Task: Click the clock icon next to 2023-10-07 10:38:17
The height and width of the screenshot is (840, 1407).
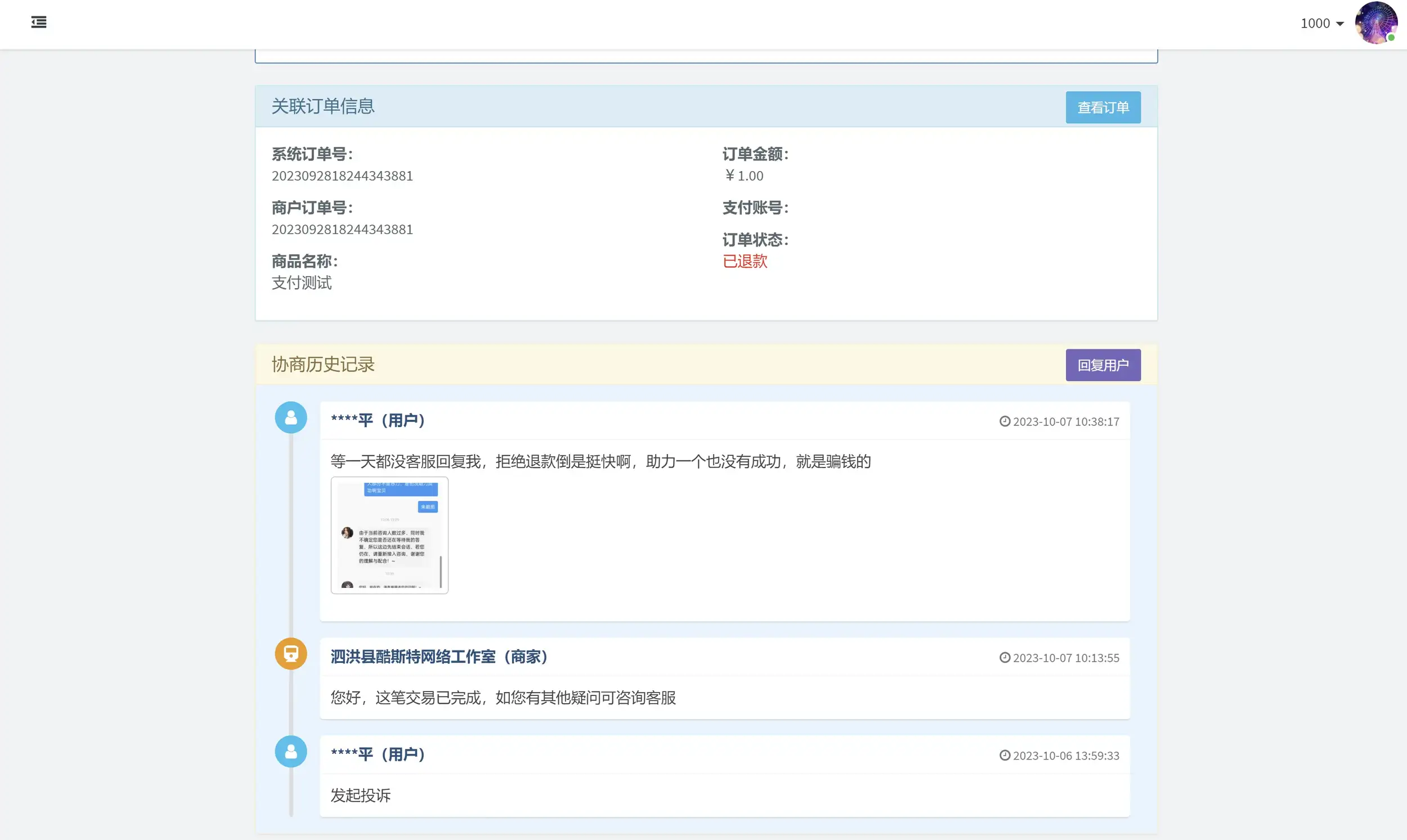Action: (1005, 421)
